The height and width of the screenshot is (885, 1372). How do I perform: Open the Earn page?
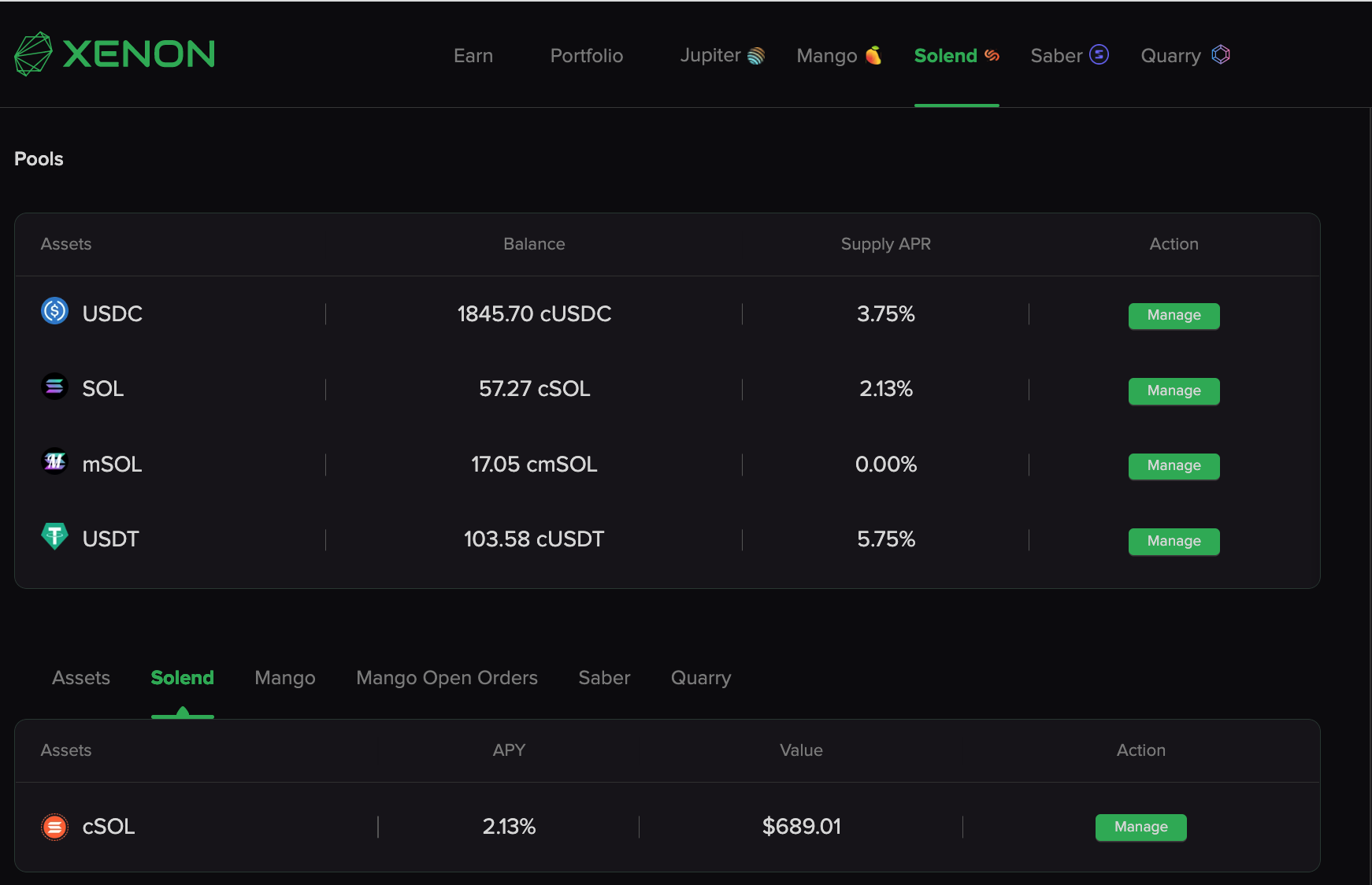(x=473, y=56)
